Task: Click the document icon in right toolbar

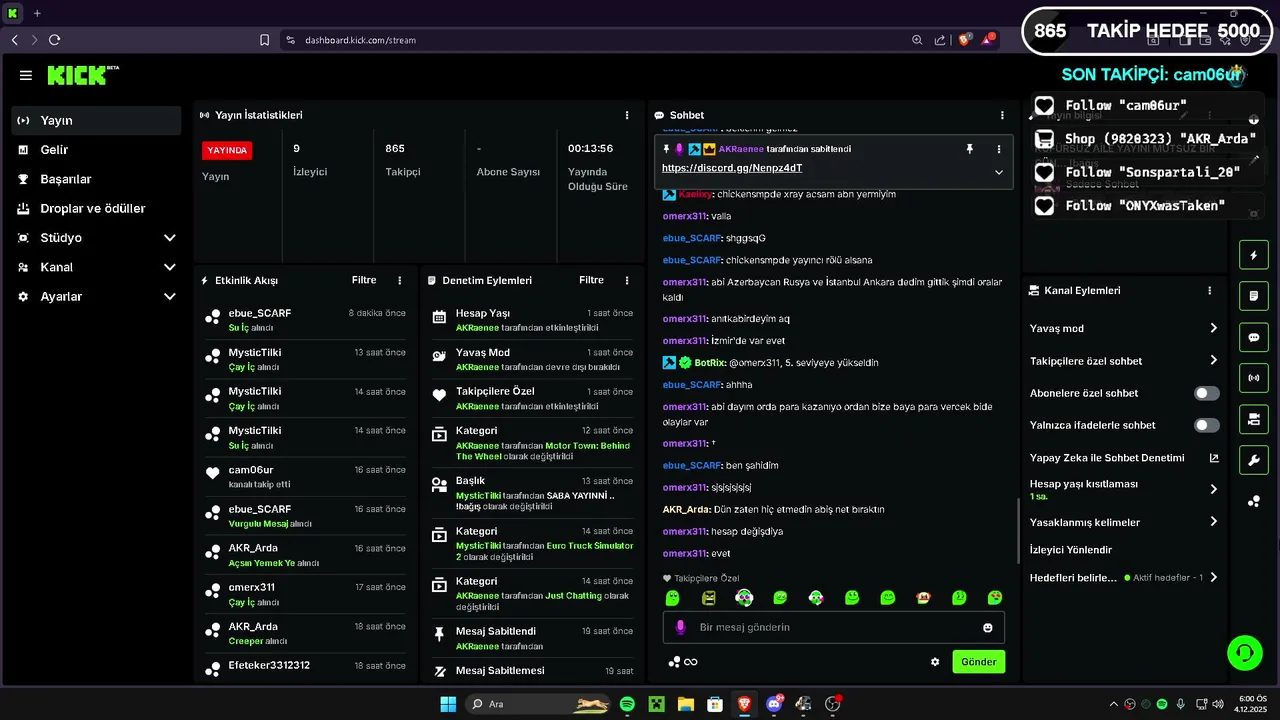Action: [x=1254, y=296]
